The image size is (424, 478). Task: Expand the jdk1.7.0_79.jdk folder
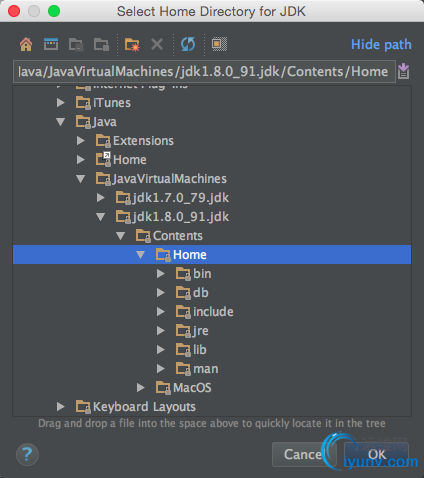101,198
